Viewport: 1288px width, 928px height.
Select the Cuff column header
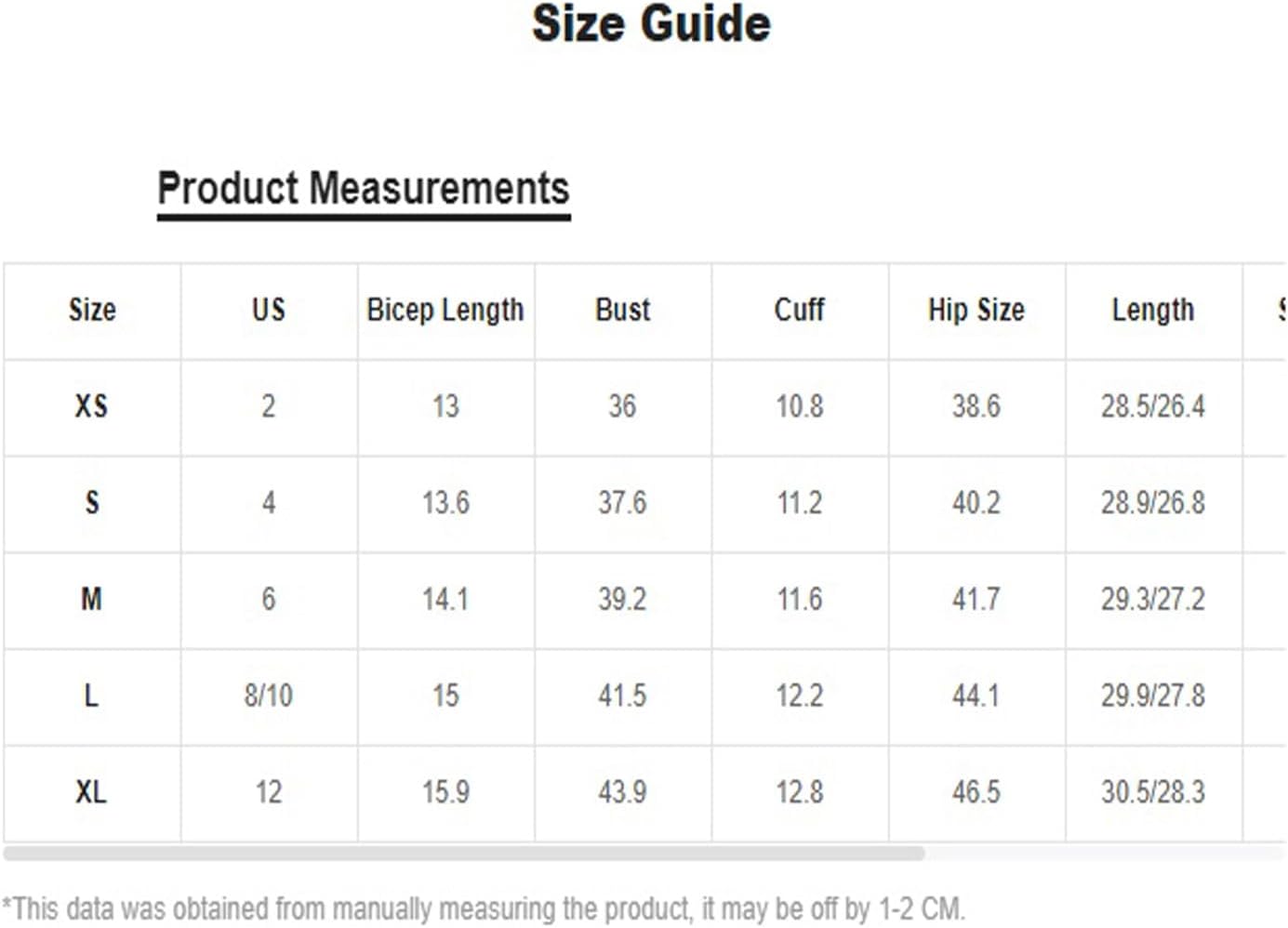799,310
